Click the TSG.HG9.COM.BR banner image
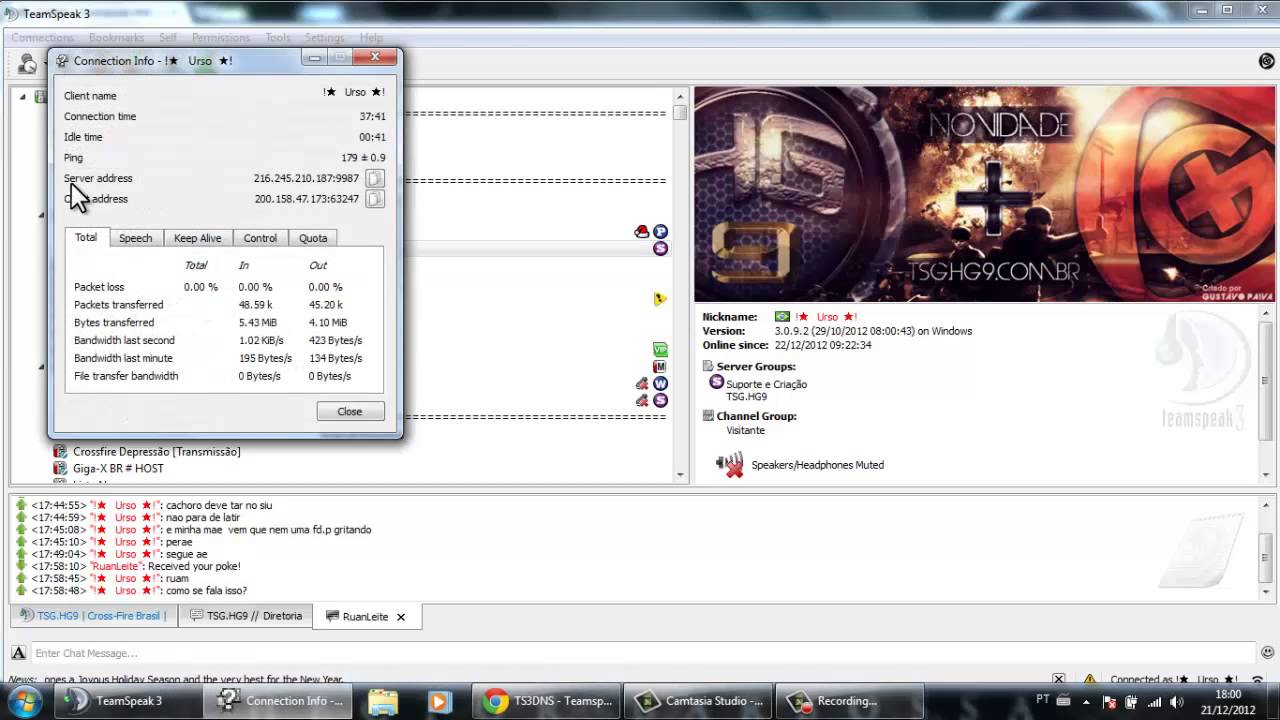Viewport: 1280px width, 720px height. [985, 194]
